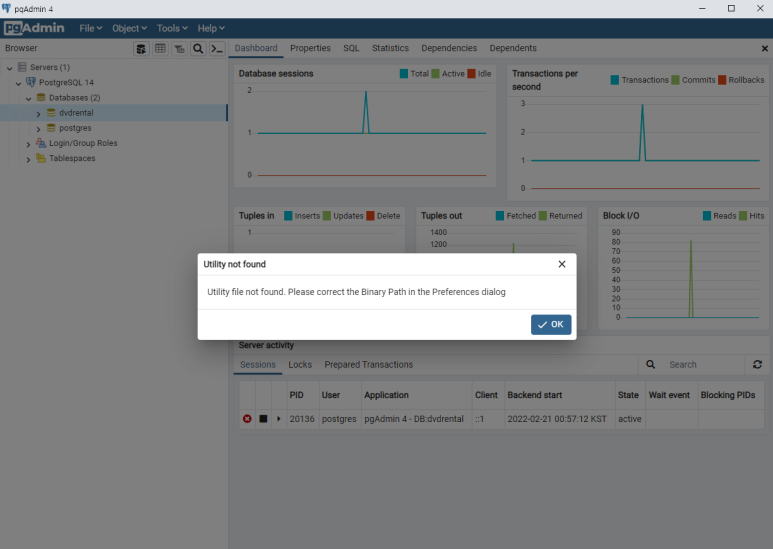Open the File menu
This screenshot has height=549, width=773.
91,28
